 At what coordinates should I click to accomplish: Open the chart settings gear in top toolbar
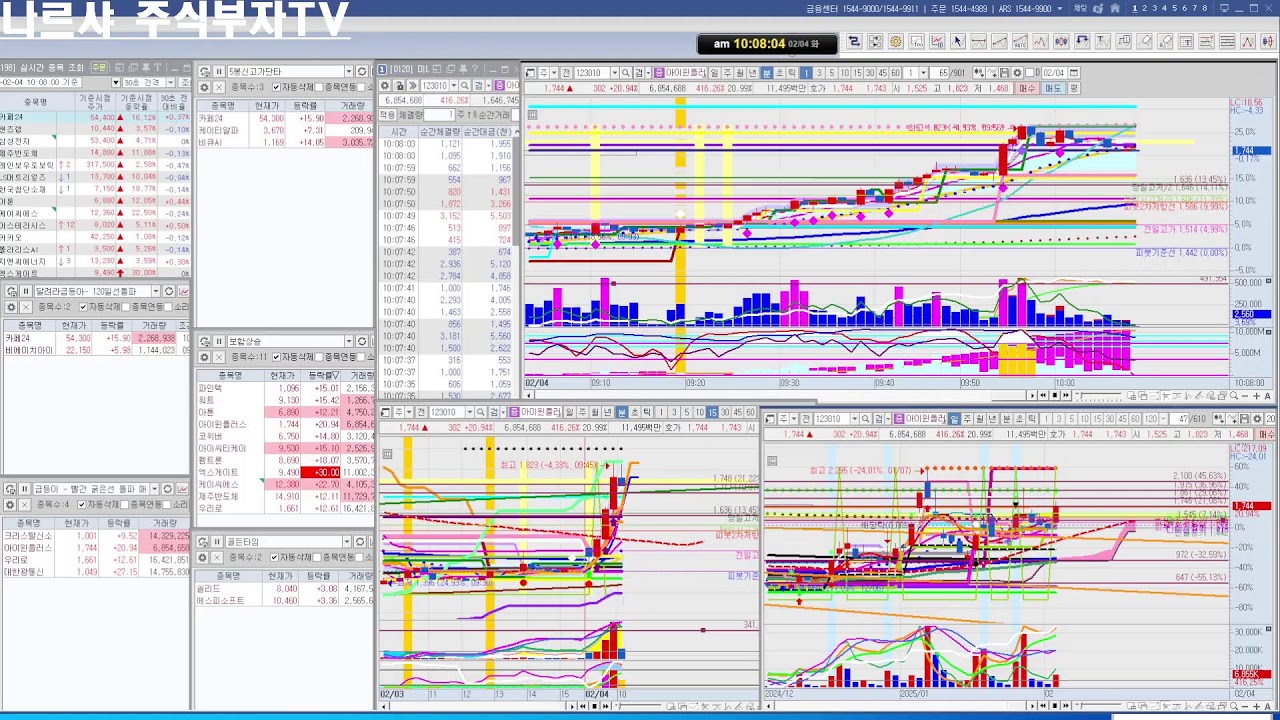896,41
